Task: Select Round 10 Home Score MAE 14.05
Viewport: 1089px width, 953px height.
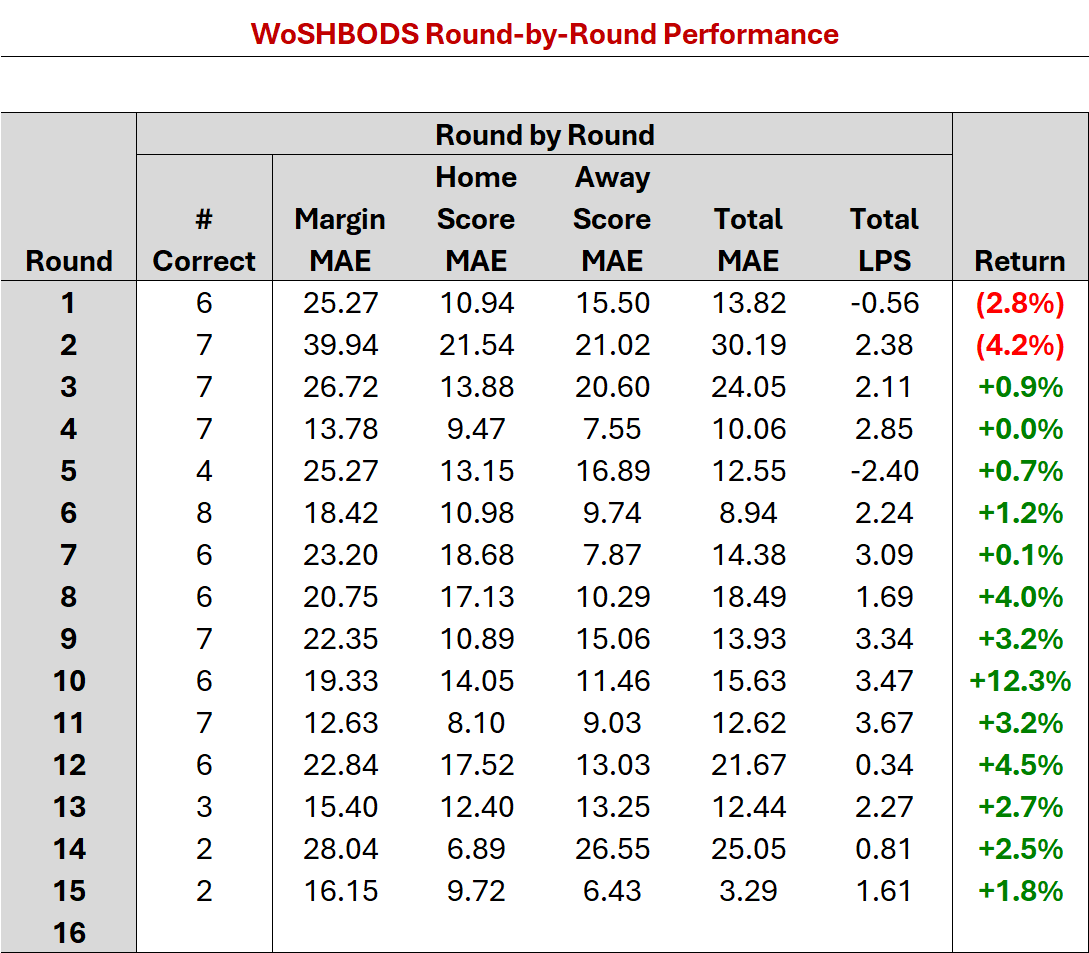Action: [x=476, y=681]
